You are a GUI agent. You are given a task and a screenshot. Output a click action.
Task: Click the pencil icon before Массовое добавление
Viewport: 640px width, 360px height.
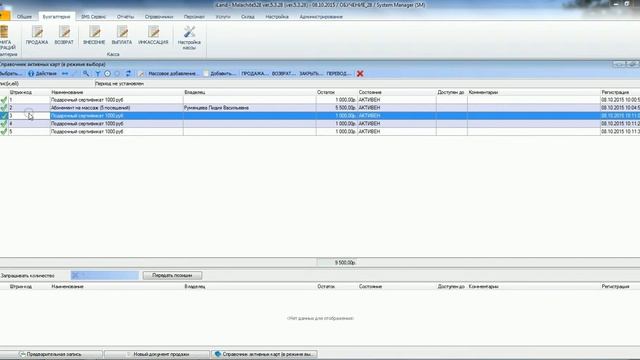click(141, 74)
